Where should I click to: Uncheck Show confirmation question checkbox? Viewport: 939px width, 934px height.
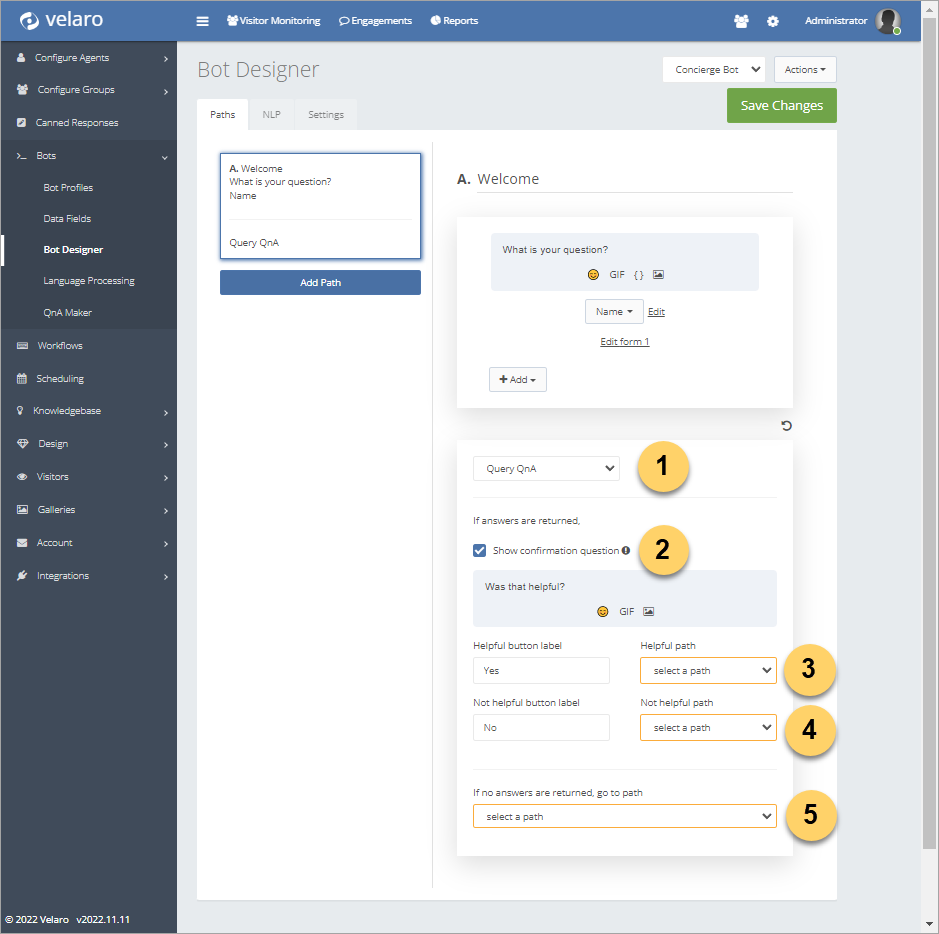point(480,550)
